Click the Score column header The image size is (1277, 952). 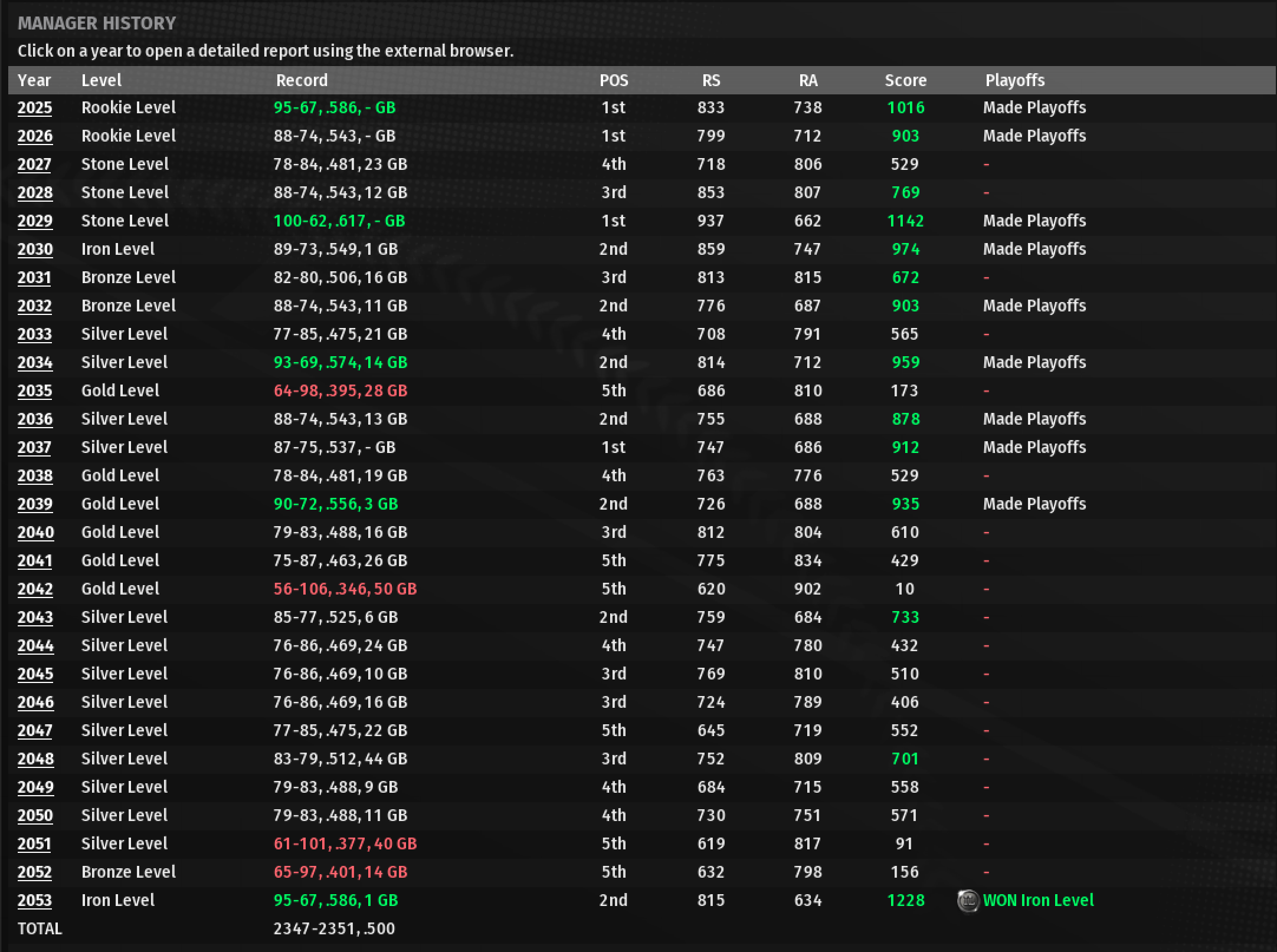(x=905, y=80)
